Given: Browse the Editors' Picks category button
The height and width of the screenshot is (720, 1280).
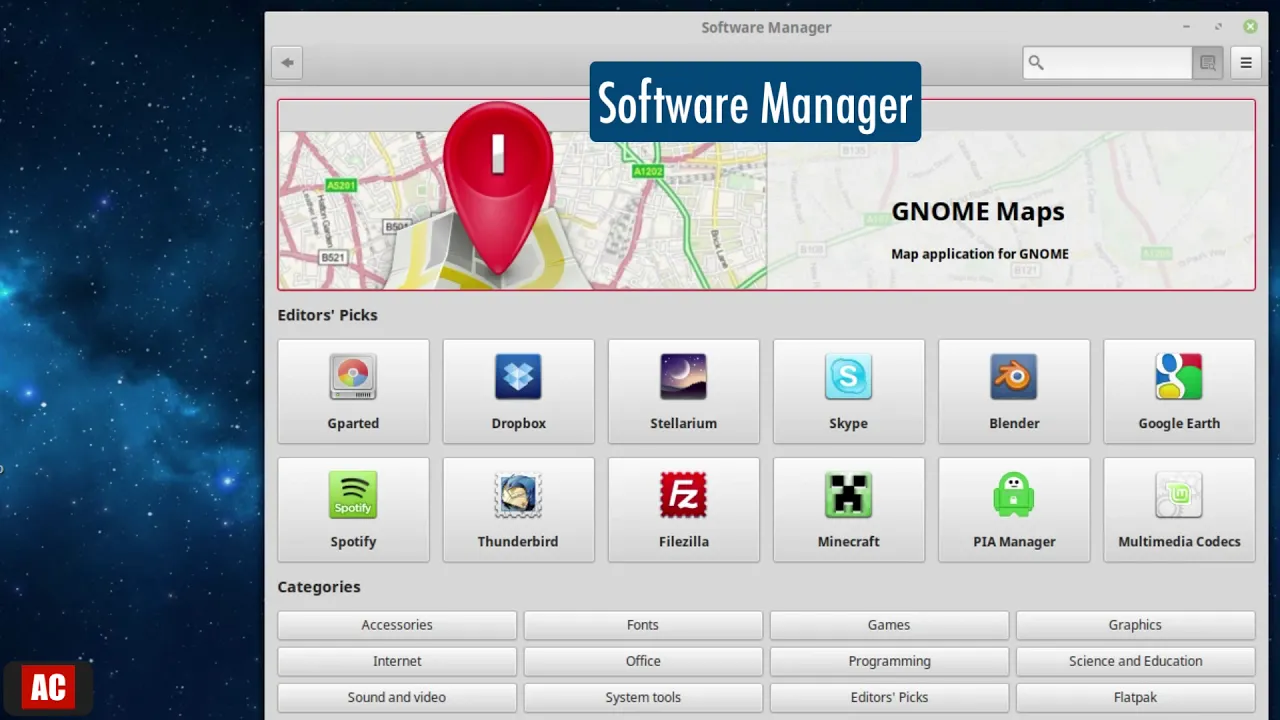Looking at the screenshot, I should (x=889, y=697).
